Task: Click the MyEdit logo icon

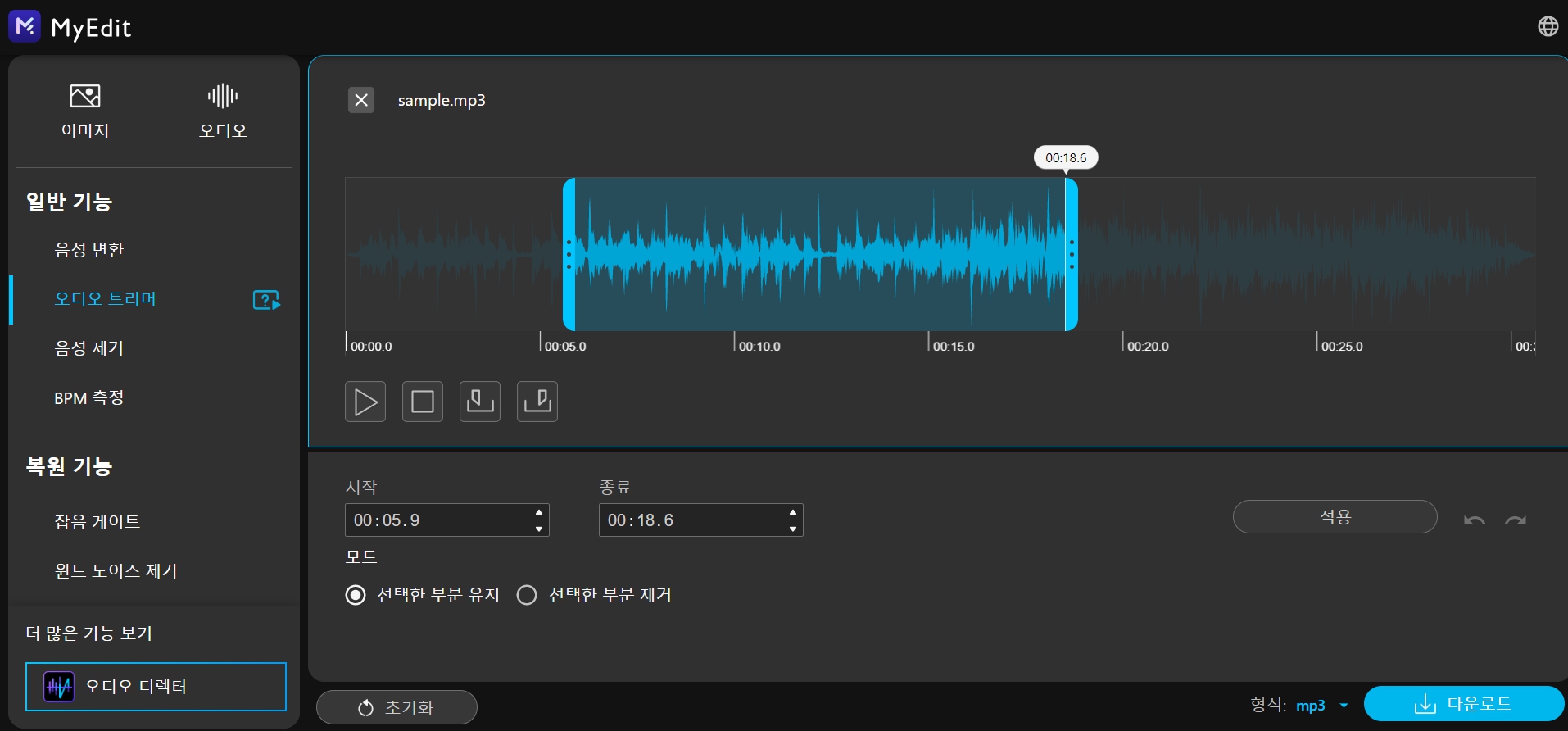Action: pos(24,26)
